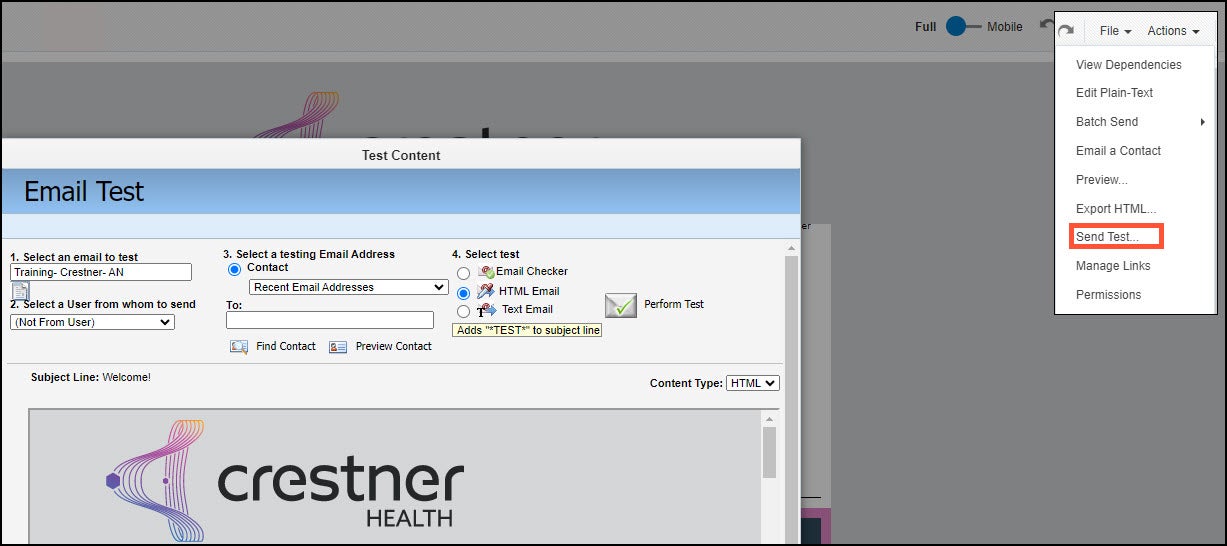
Task: Click the To: email address field
Action: click(x=330, y=320)
